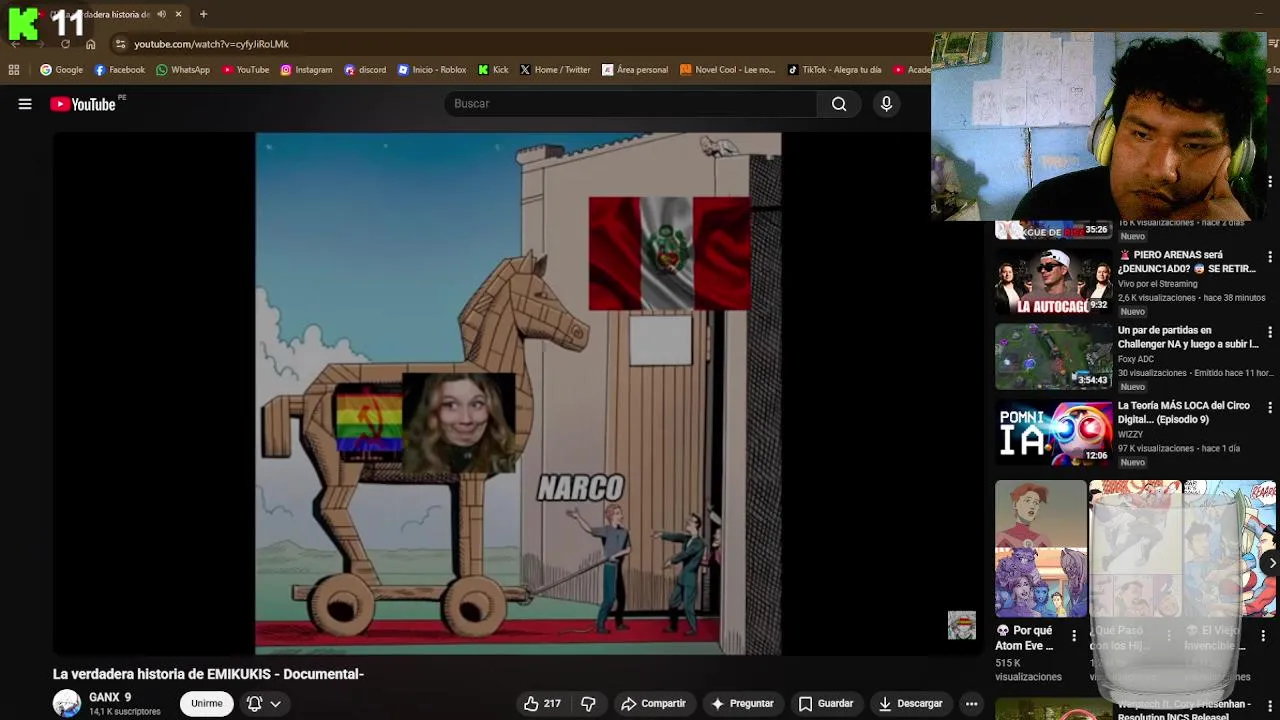
Task: Click 'Vivo por el Streaming' channel name
Action: coord(1157,284)
